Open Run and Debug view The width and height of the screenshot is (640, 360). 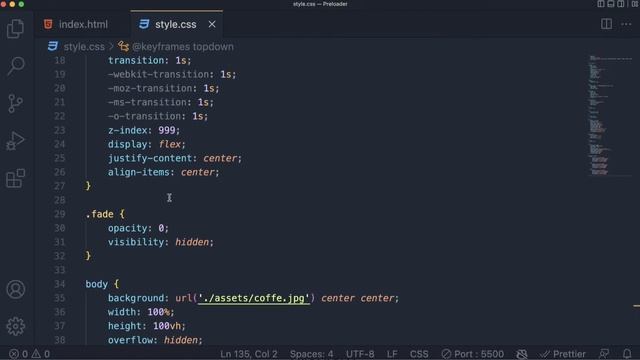pyautogui.click(x=16, y=141)
